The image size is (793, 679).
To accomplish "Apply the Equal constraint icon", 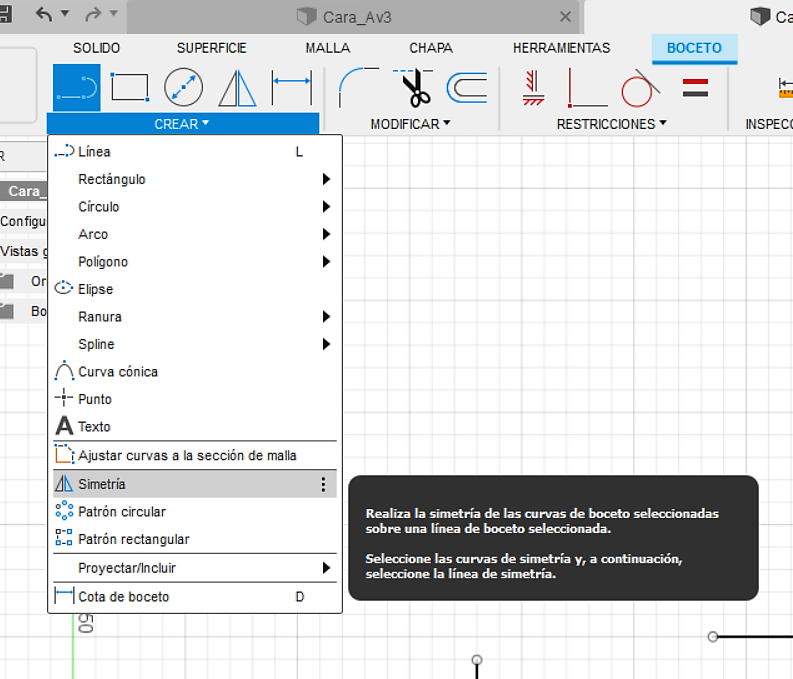I will click(695, 87).
